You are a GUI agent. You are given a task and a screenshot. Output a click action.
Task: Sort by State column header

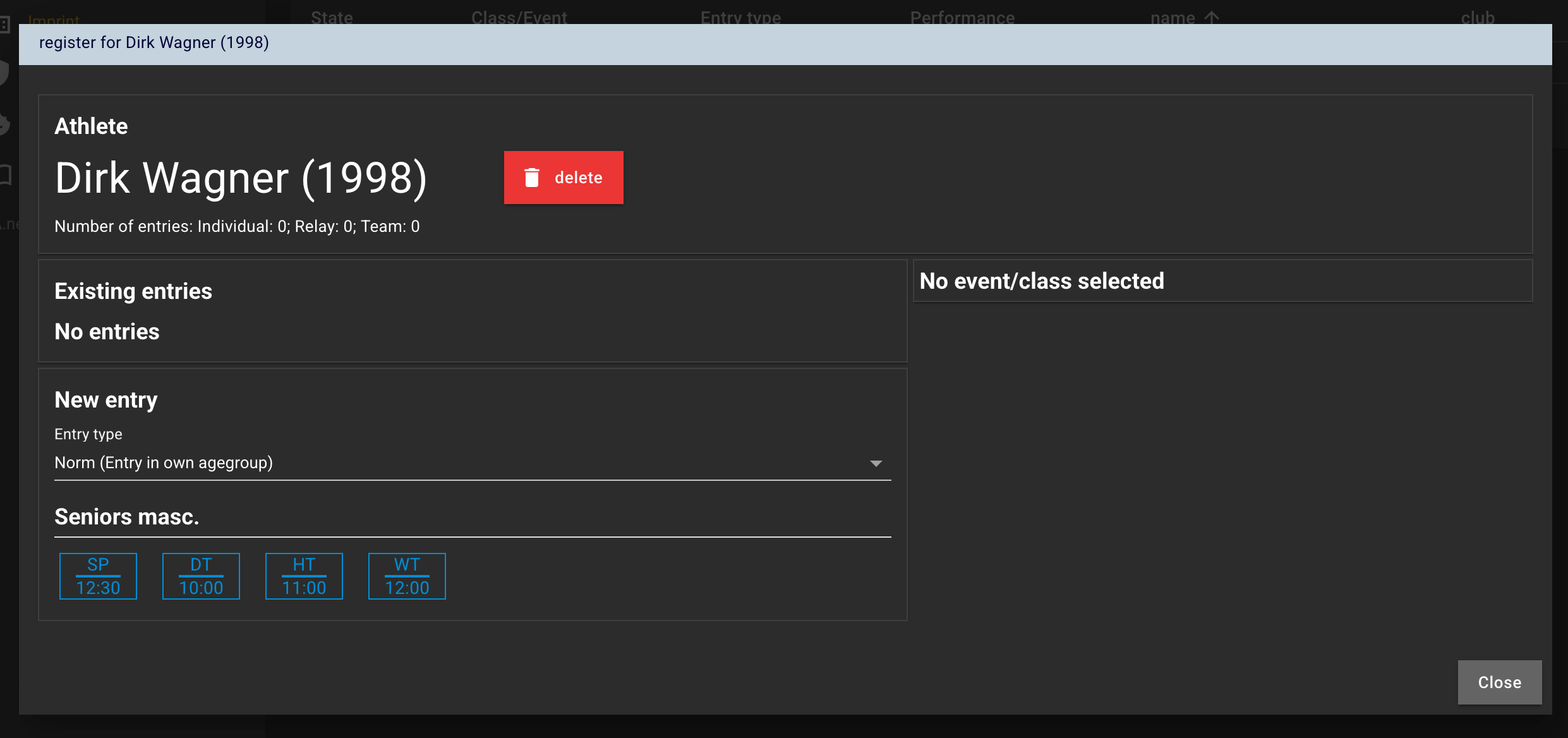(x=332, y=17)
